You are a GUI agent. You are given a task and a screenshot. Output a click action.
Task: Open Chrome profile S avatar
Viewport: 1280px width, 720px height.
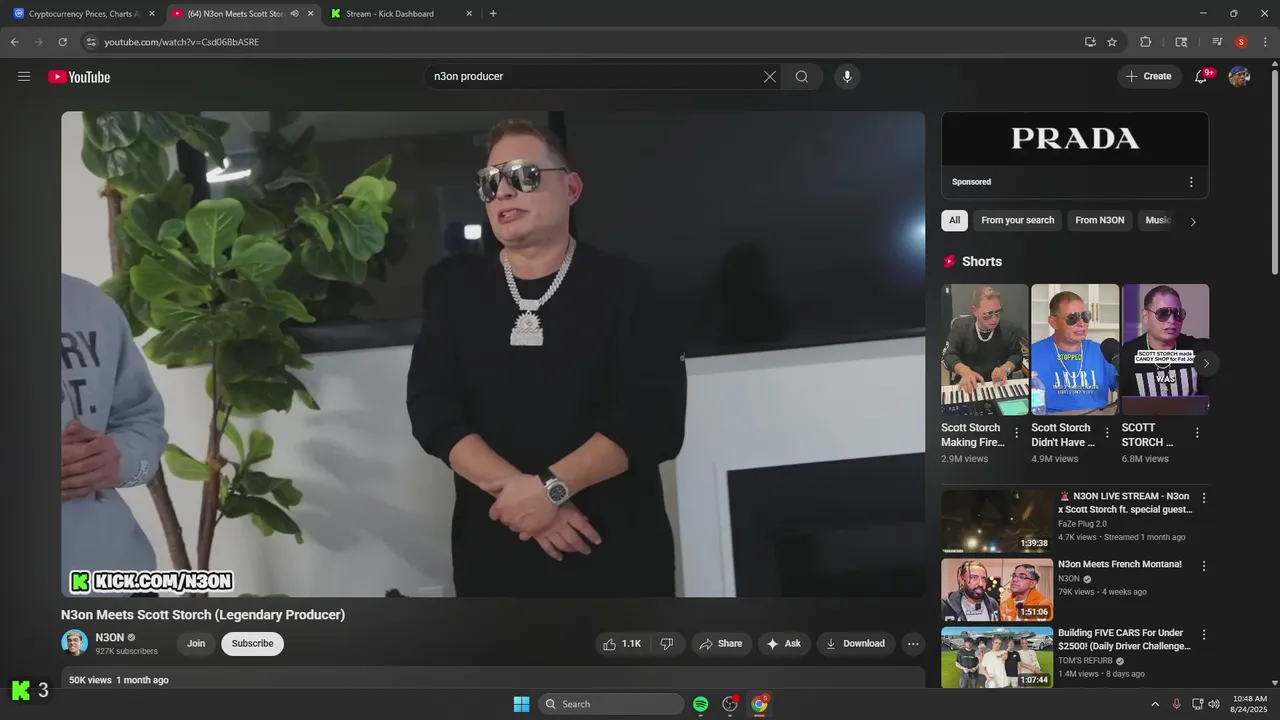pos(1241,42)
